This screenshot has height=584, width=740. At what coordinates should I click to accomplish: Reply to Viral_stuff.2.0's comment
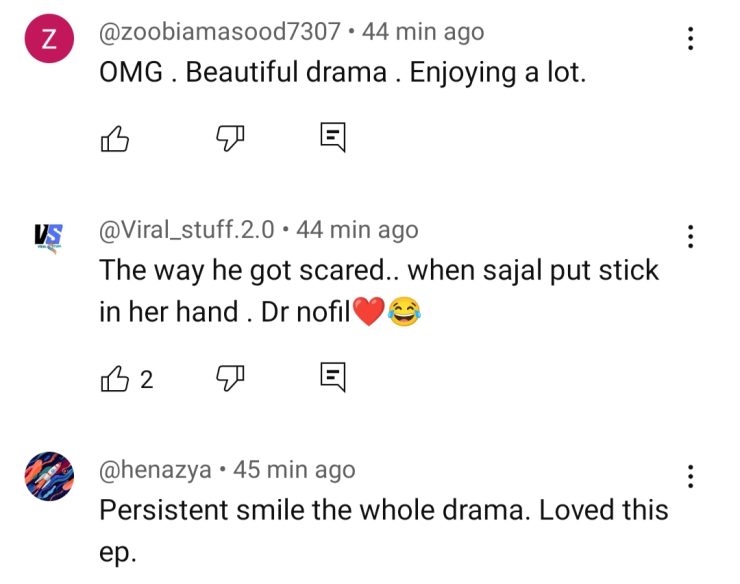pyautogui.click(x=333, y=378)
